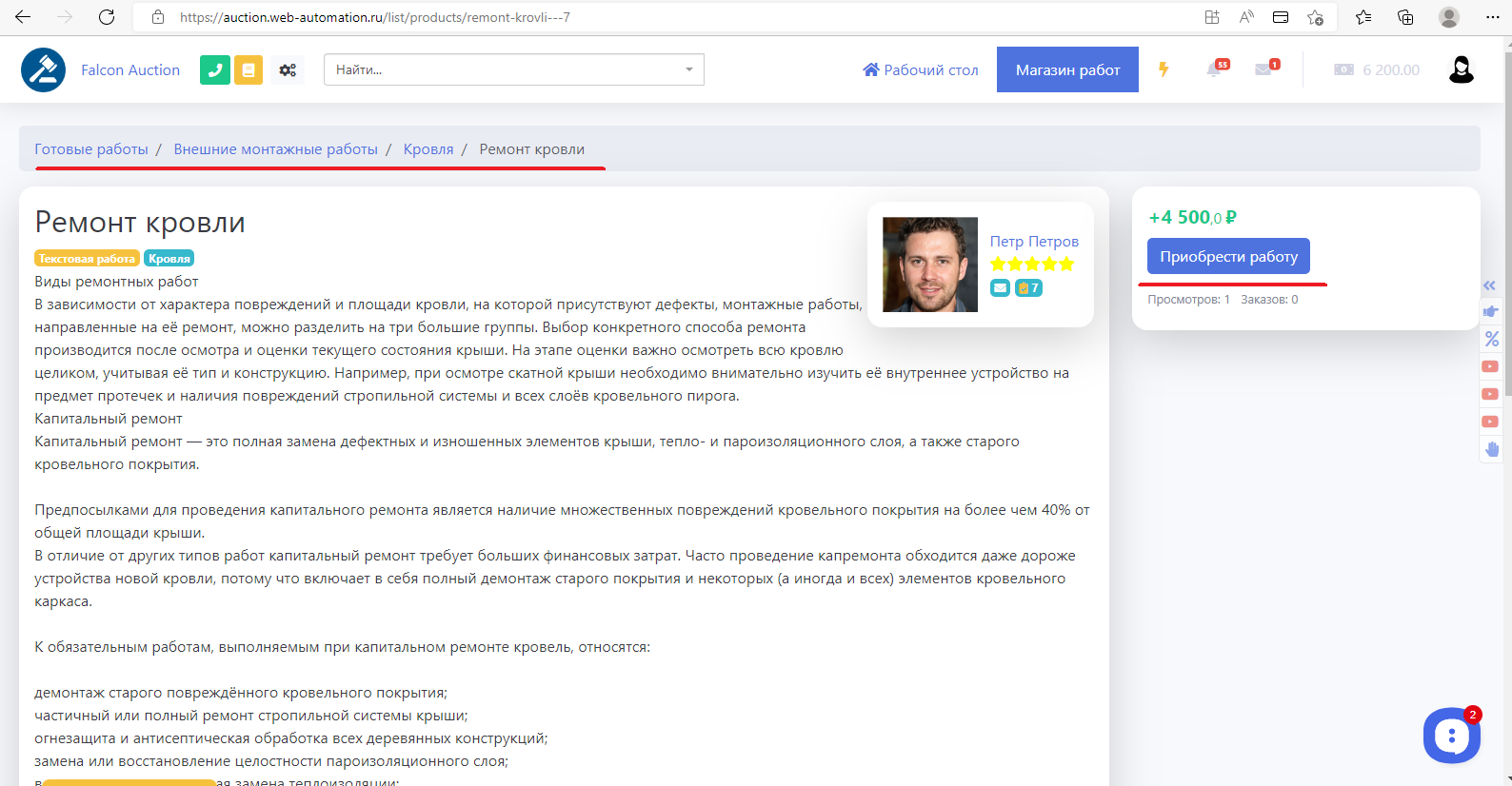Open the Chatbot widget bubble
1512x786 pixels.
pos(1451,735)
